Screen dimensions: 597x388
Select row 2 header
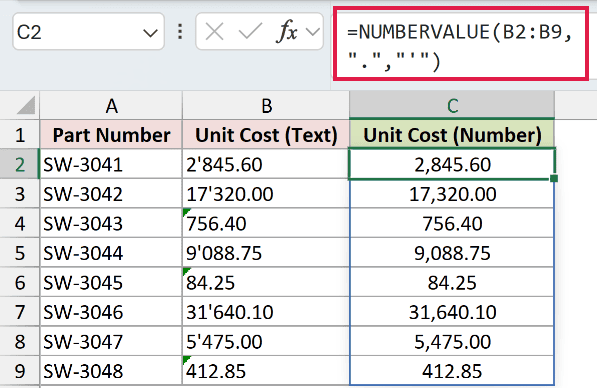coord(20,164)
